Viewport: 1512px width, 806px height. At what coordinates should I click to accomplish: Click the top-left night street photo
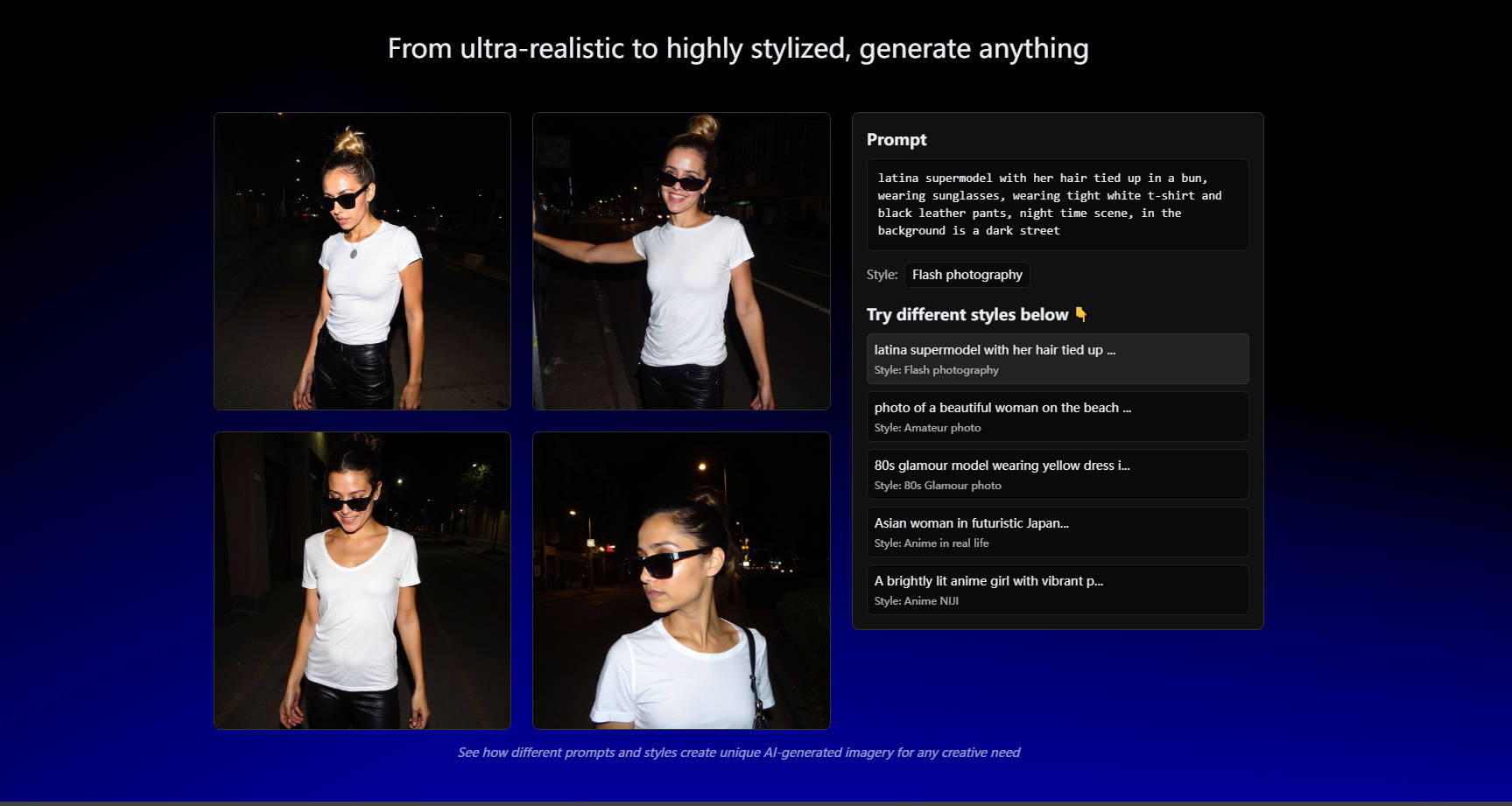click(362, 260)
